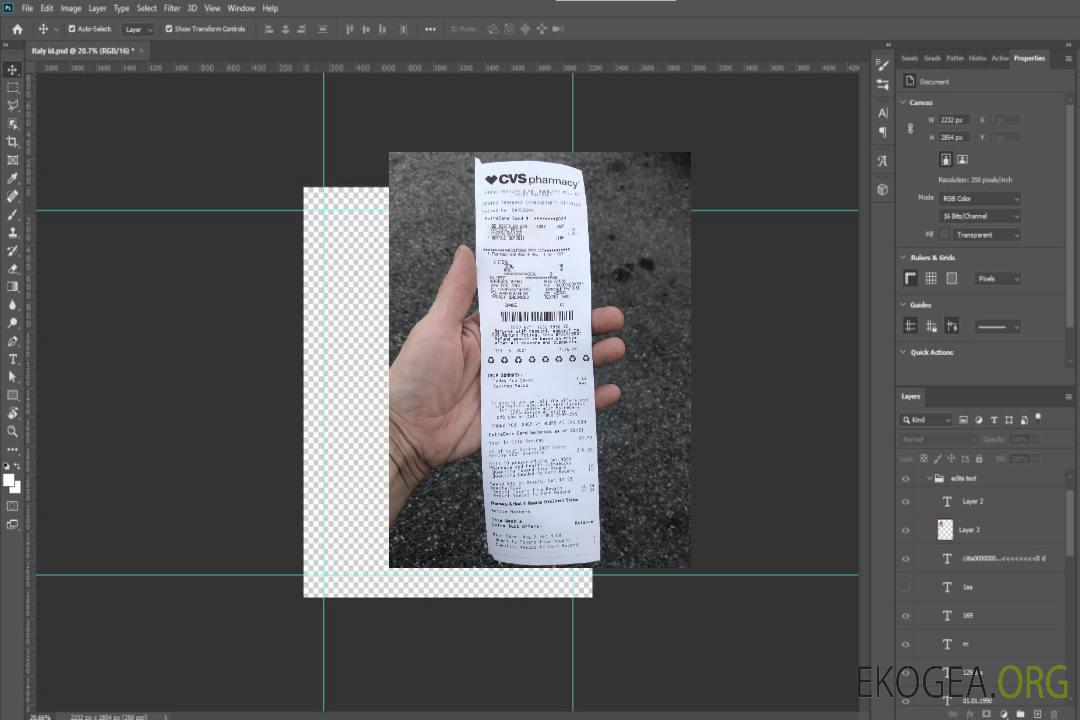Set canvas to landscape orientation
The width and height of the screenshot is (1080, 720).
(x=962, y=160)
